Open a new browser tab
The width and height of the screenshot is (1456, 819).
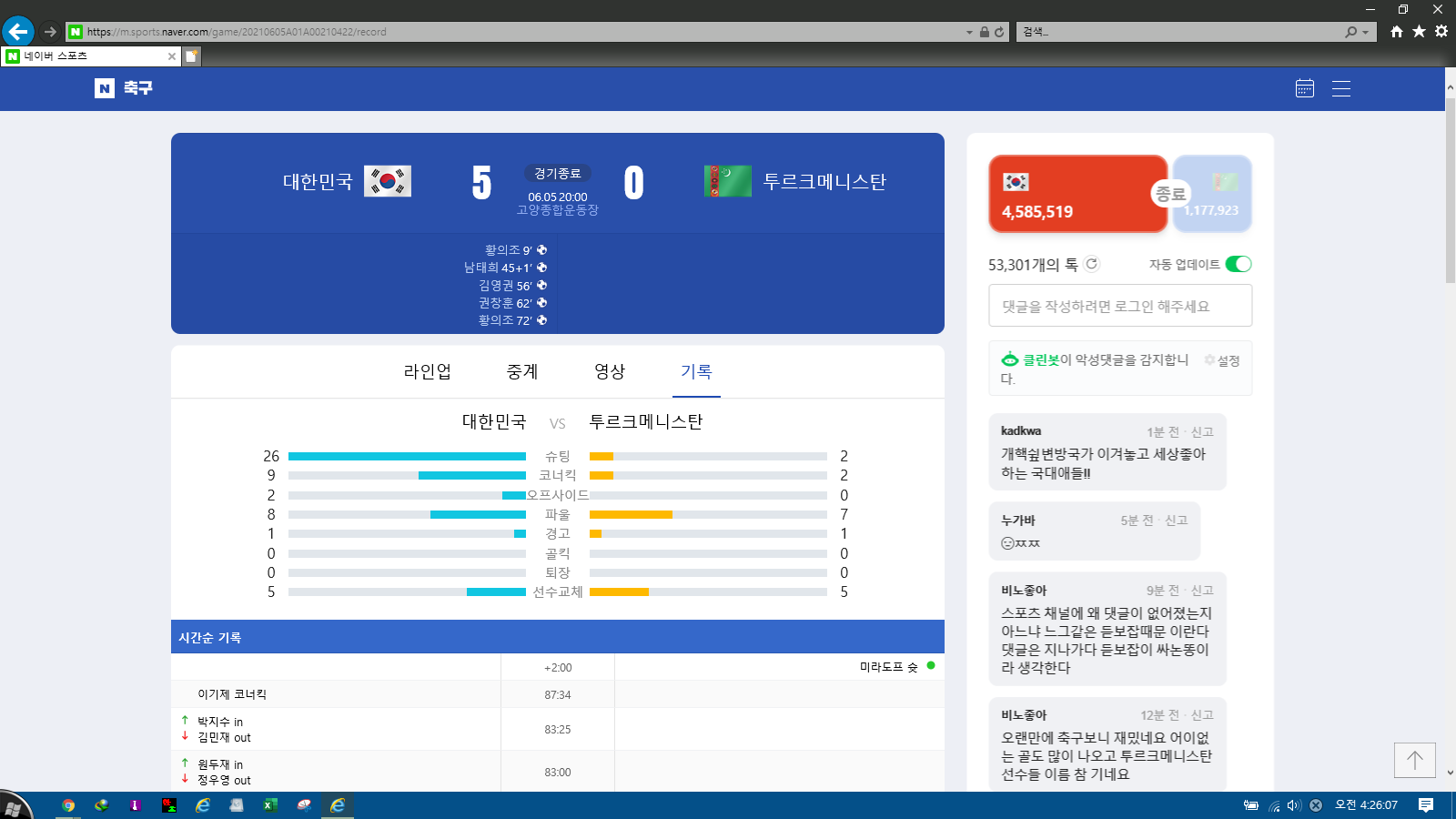point(192,56)
